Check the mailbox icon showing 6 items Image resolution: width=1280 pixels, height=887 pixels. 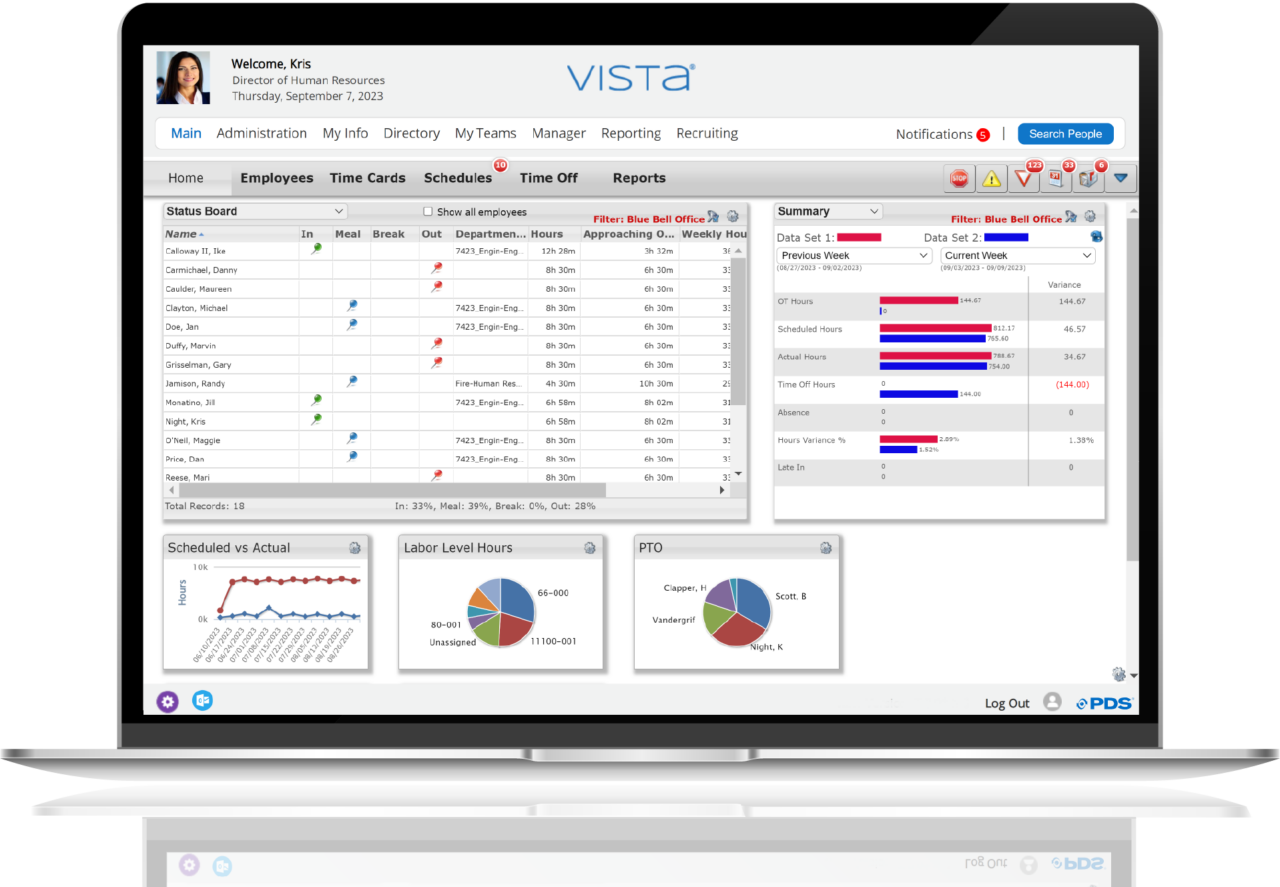pos(1088,178)
